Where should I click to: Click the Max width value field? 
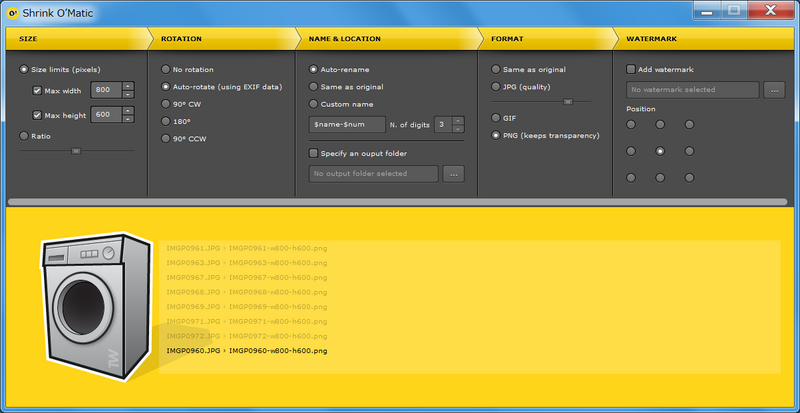tap(106, 90)
